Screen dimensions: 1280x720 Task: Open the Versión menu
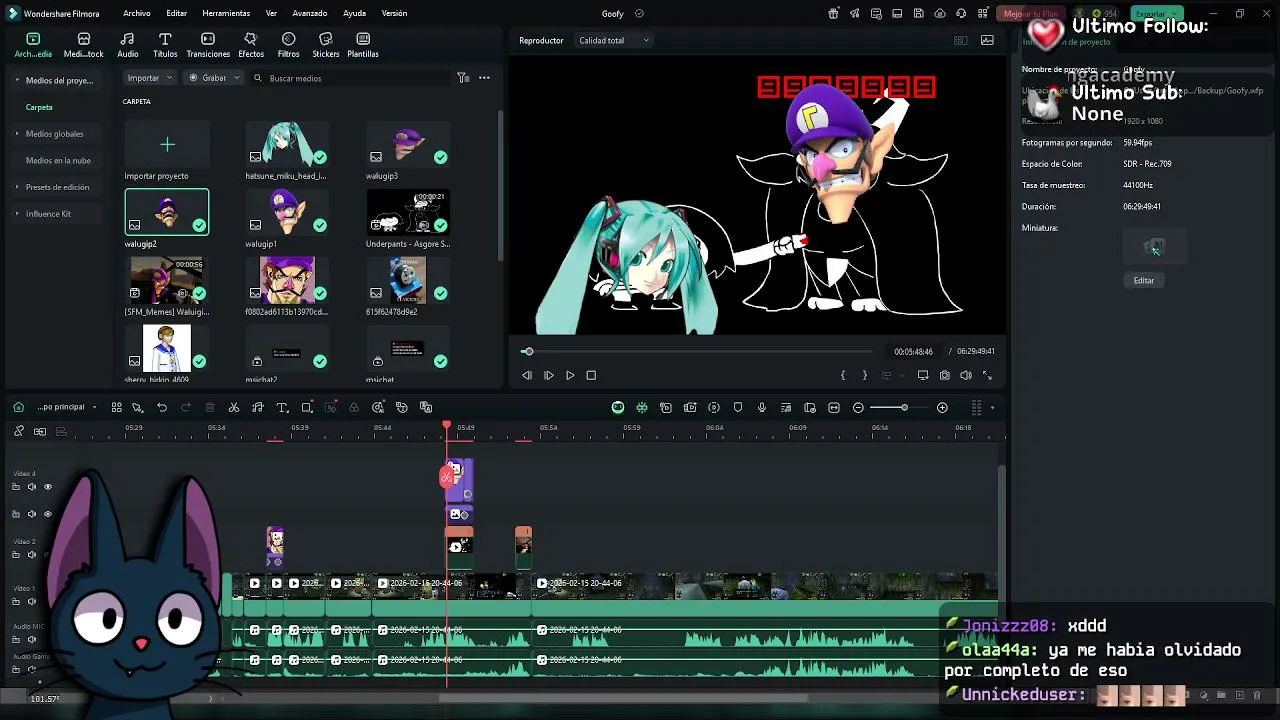click(x=394, y=13)
